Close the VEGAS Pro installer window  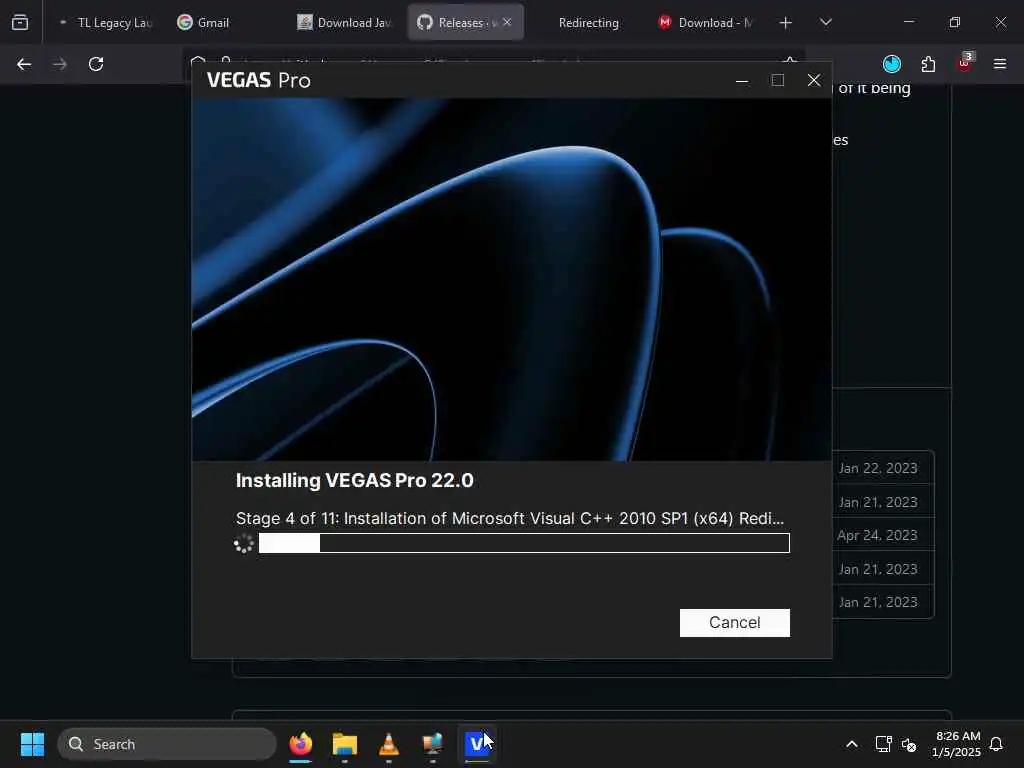point(814,80)
